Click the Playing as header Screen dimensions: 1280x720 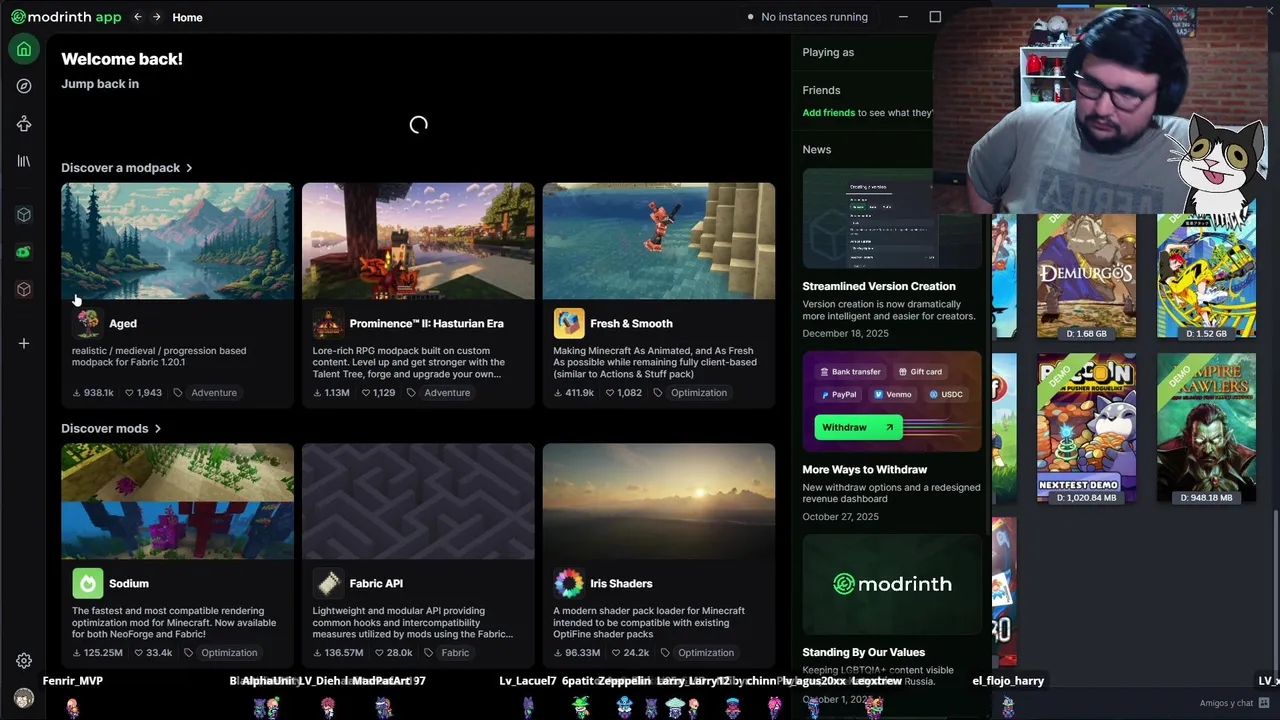(828, 52)
